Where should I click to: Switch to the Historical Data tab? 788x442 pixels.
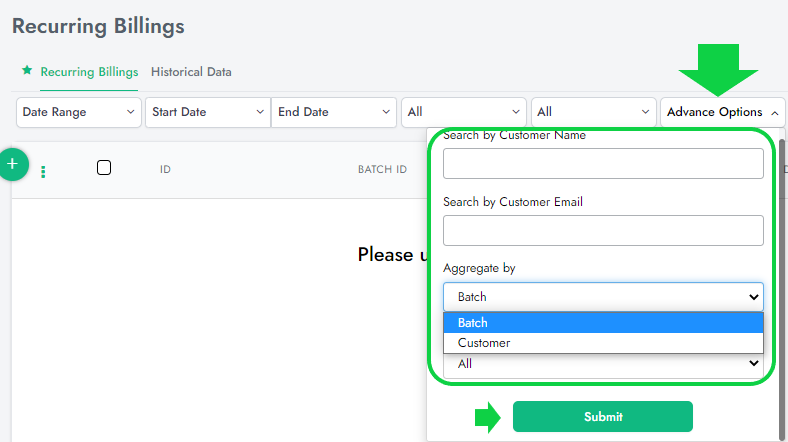(x=191, y=72)
